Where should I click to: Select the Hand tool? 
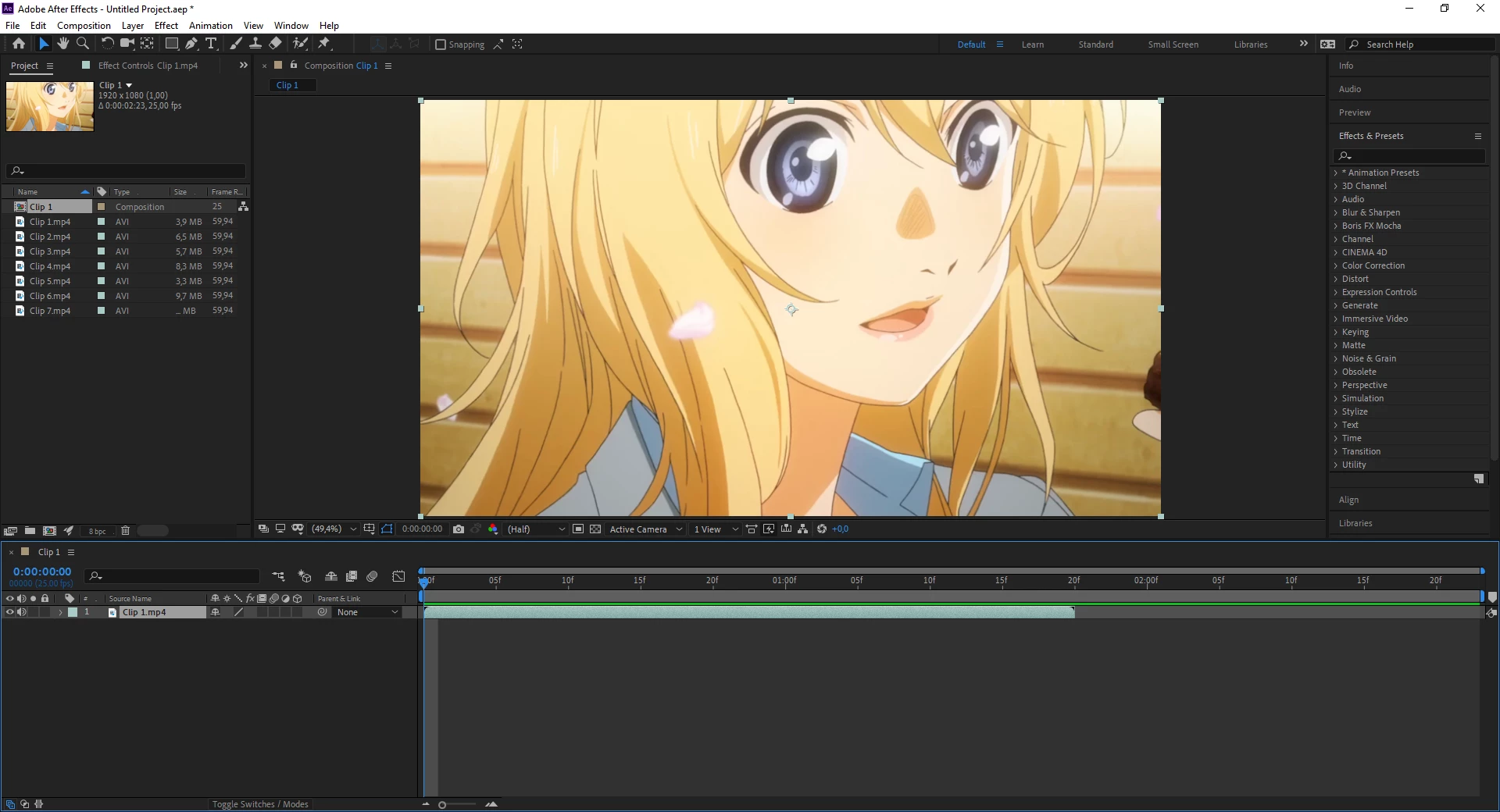pos(63,44)
